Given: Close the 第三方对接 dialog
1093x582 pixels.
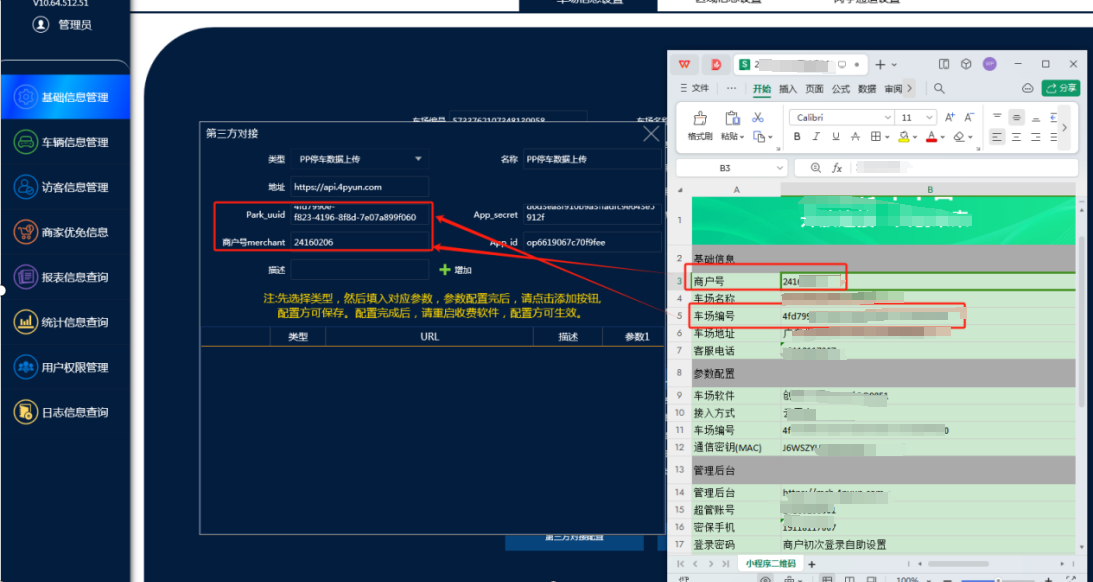Looking at the screenshot, I should (x=650, y=134).
